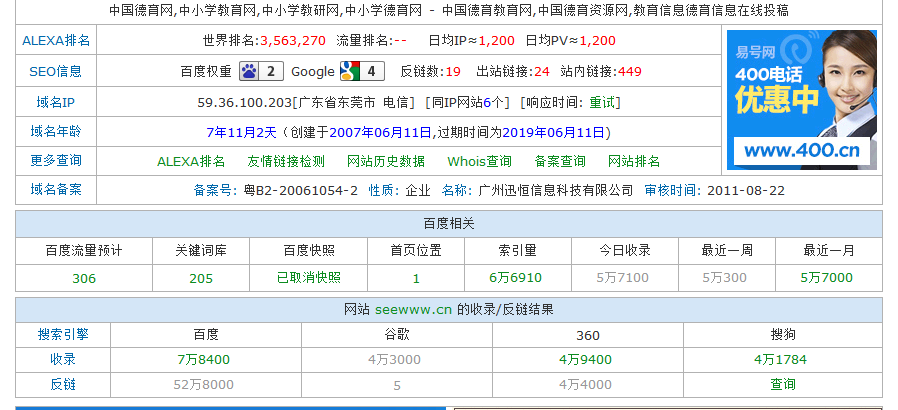
Task: Click the 搜索引擎 row header
Action: [63, 334]
